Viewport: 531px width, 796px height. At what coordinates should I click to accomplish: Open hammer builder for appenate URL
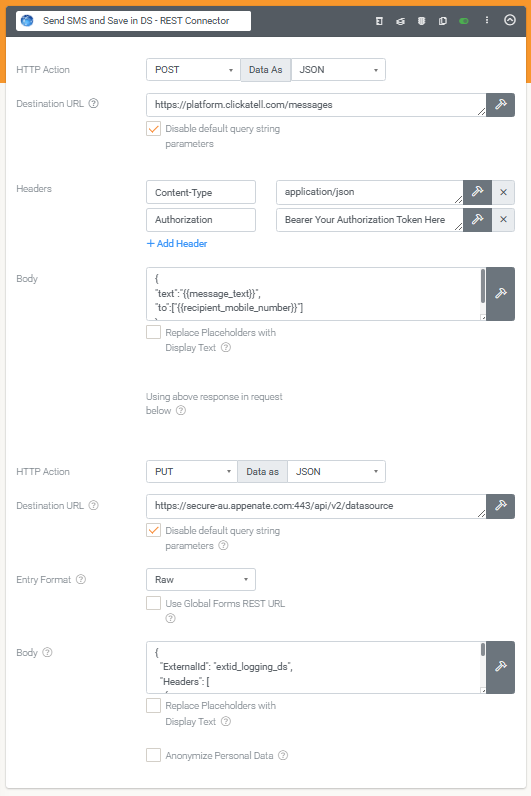tap(501, 506)
